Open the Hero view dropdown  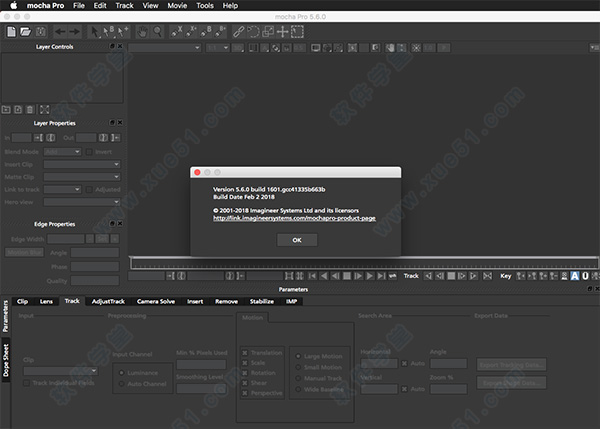pyautogui.click(x=82, y=202)
